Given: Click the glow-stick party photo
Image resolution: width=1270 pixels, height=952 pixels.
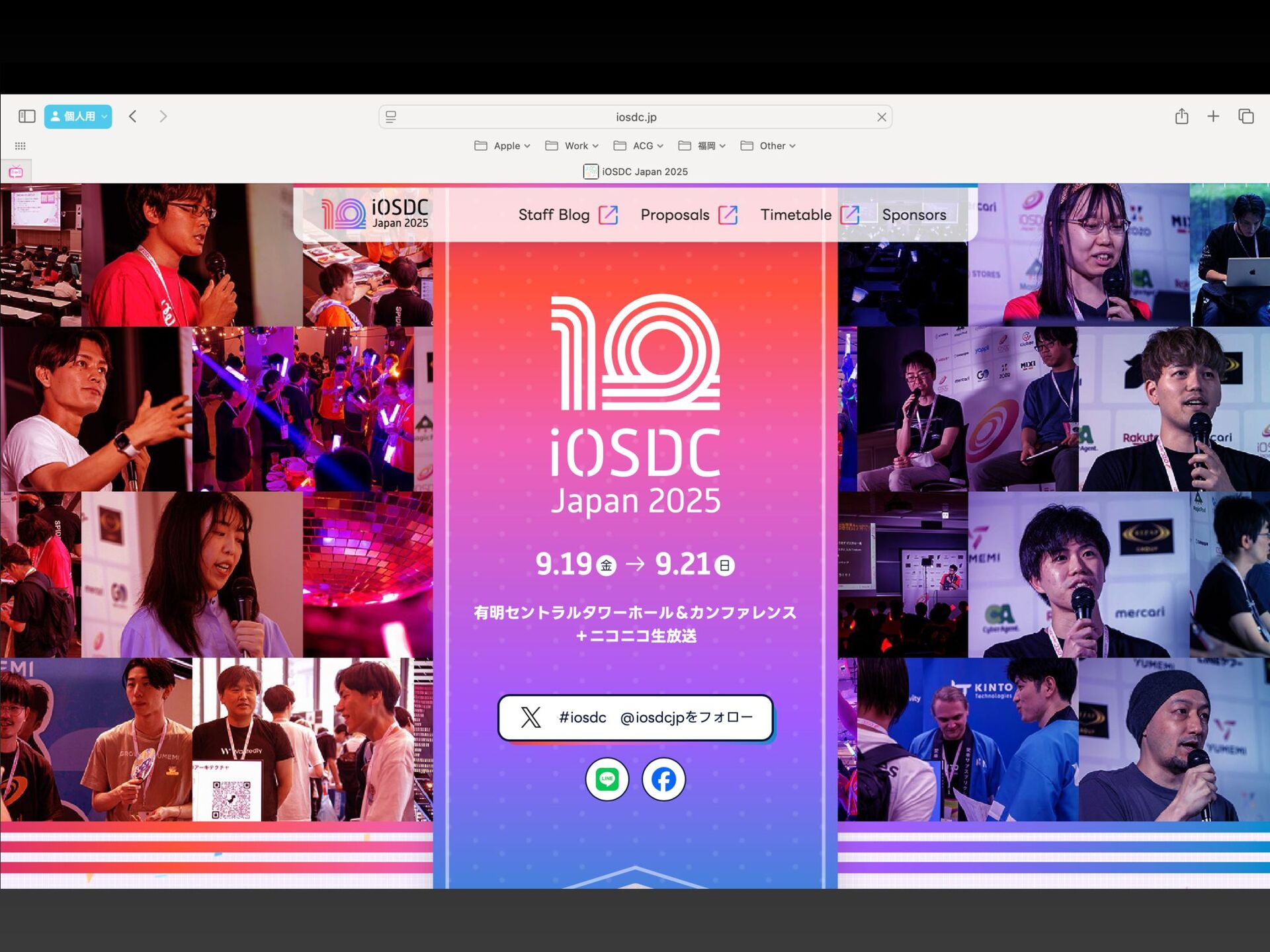Looking at the screenshot, I should 303,409.
